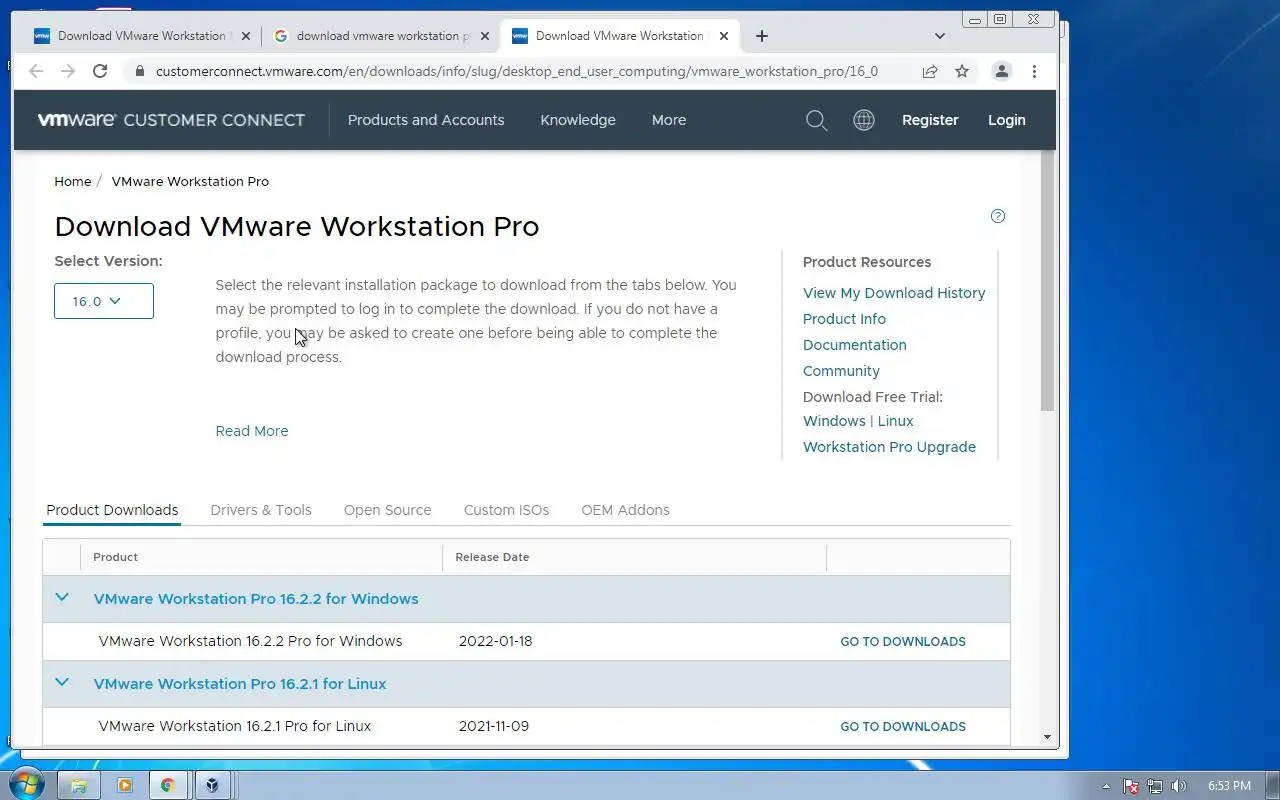Open the More menu in site header
Screen dimensions: 1280x800
click(x=669, y=120)
